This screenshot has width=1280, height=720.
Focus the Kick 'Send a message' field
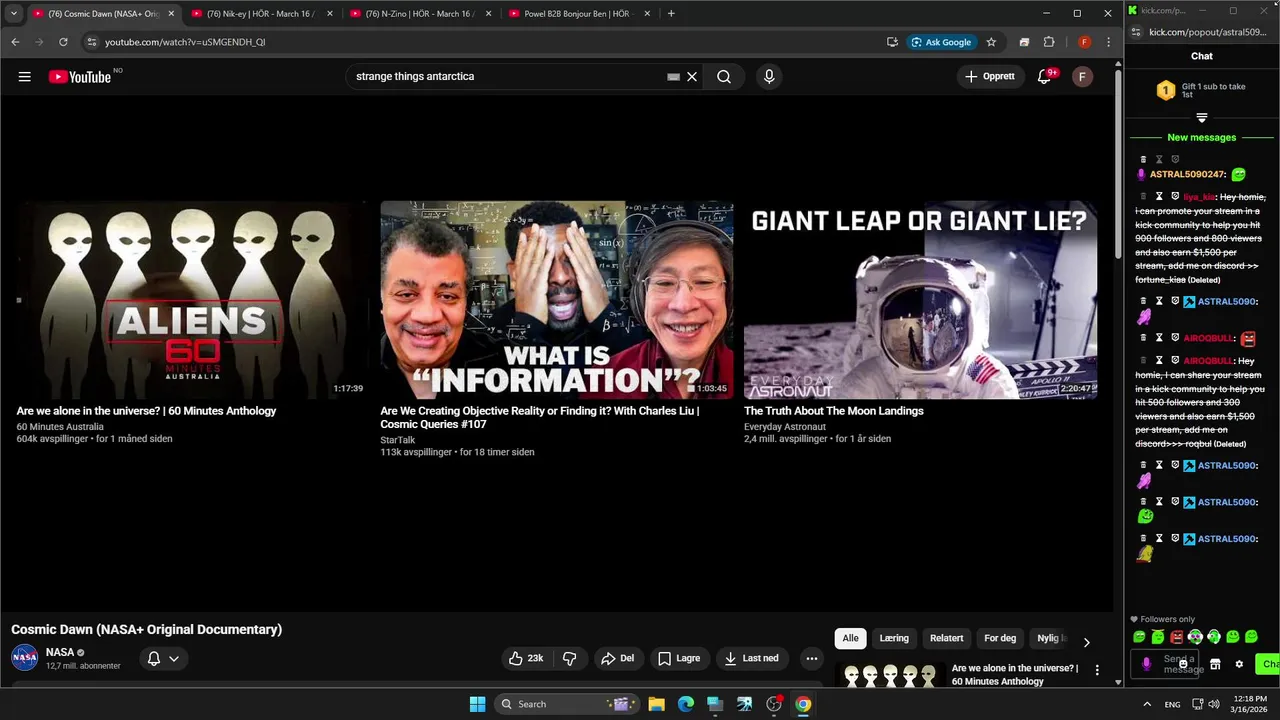pyautogui.click(x=1163, y=664)
